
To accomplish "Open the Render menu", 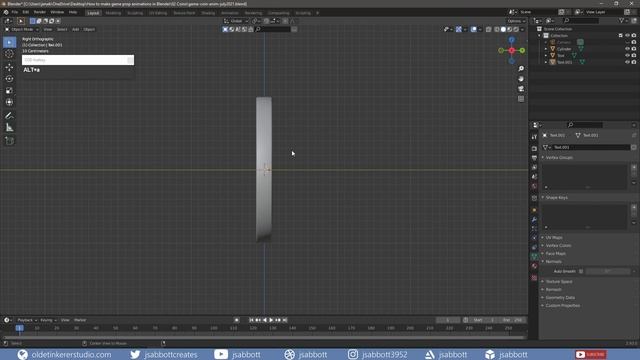I will pos(40,12).
